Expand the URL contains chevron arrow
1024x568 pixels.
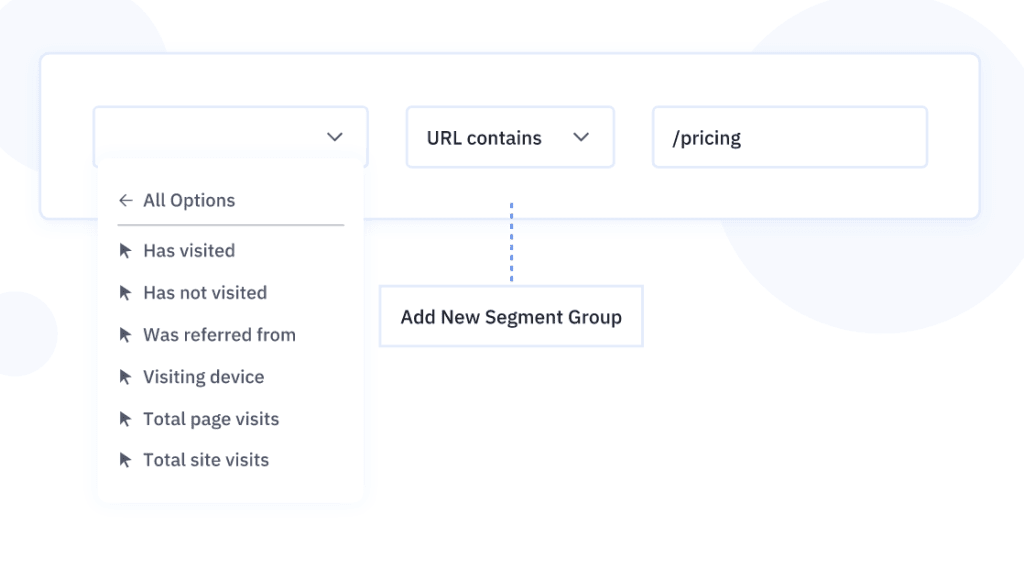point(581,137)
